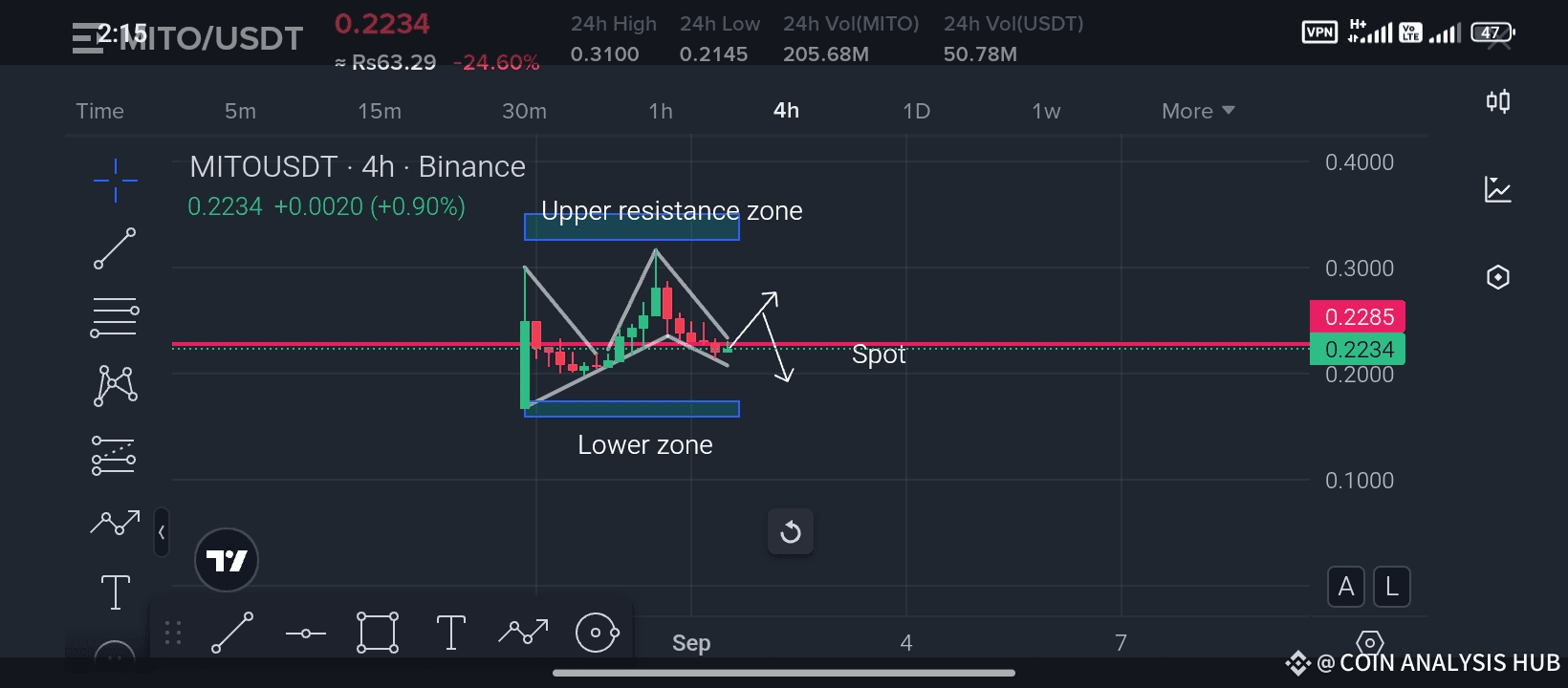Screen dimensions: 1568x688
Task: Open the hamburger menu beside MITO/USDT
Action: tap(87, 38)
